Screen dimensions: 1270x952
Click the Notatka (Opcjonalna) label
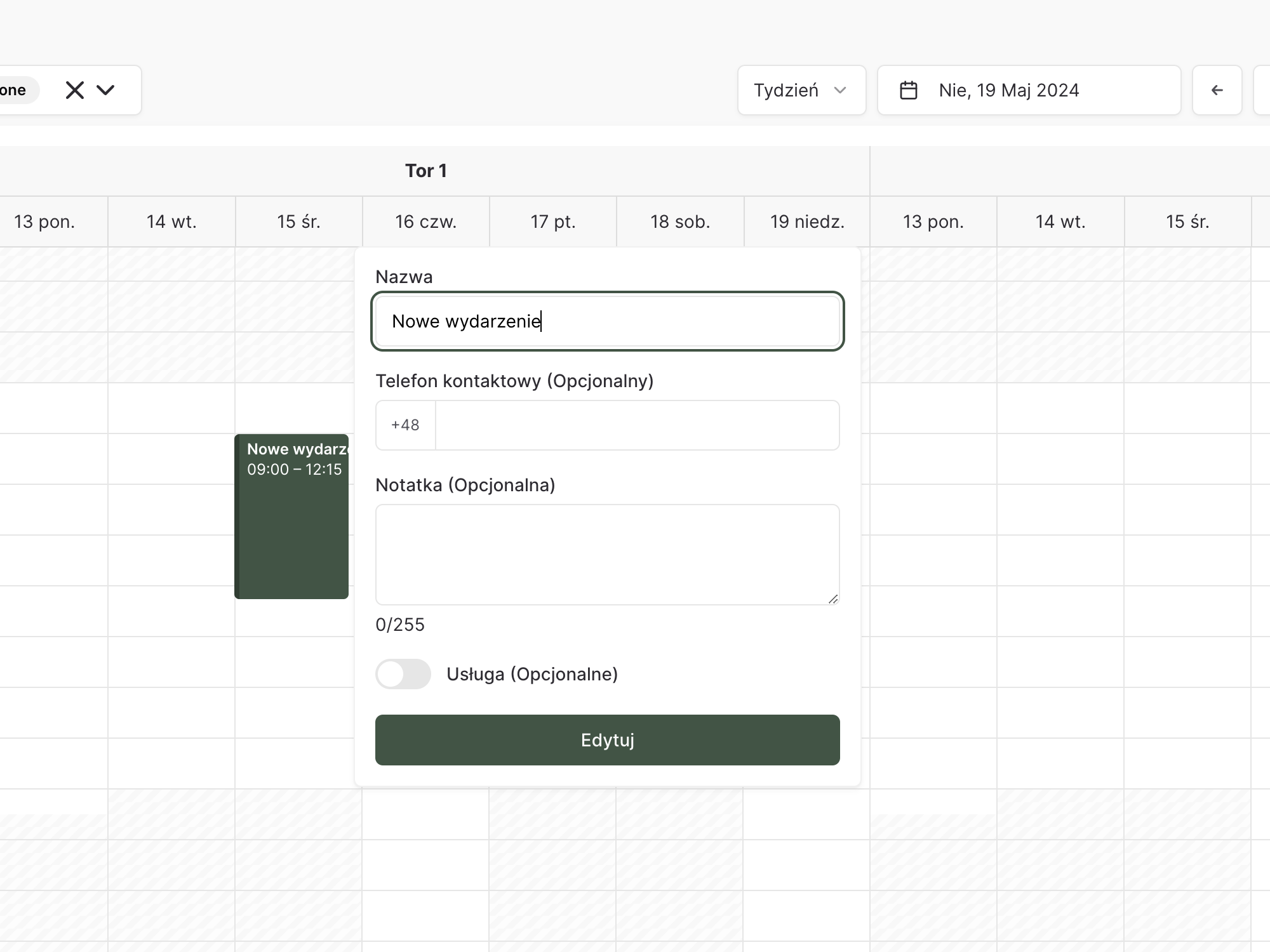465,485
